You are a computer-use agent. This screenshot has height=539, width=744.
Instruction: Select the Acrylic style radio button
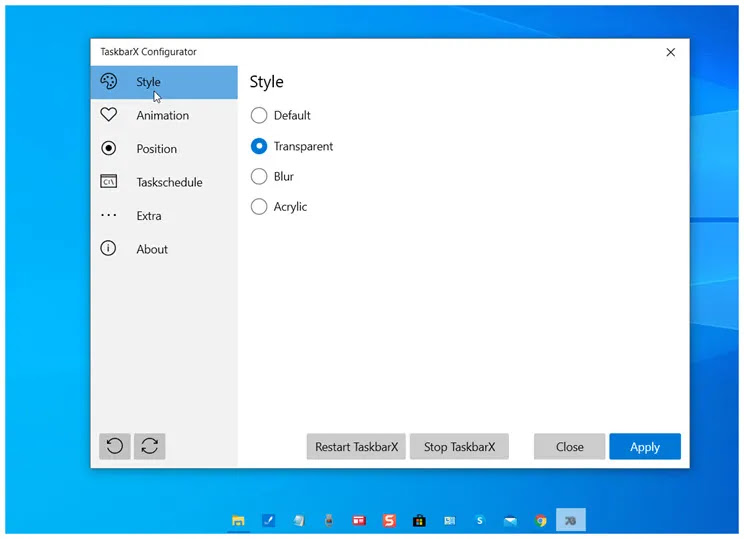(x=259, y=206)
